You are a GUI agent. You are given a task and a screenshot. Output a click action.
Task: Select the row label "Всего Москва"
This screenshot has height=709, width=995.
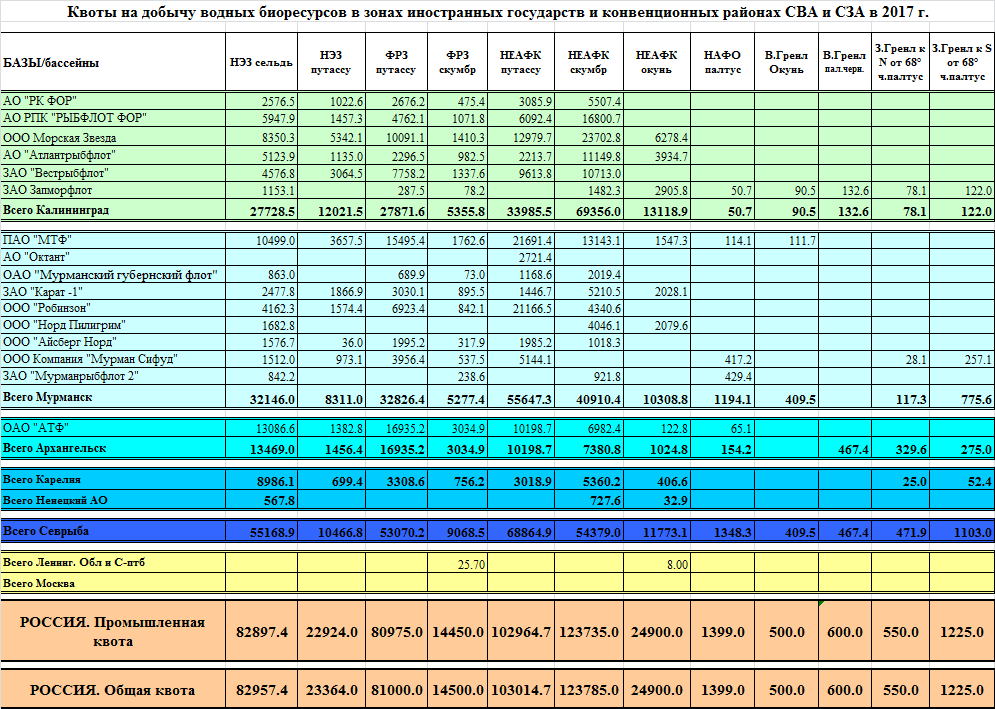tap(113, 583)
